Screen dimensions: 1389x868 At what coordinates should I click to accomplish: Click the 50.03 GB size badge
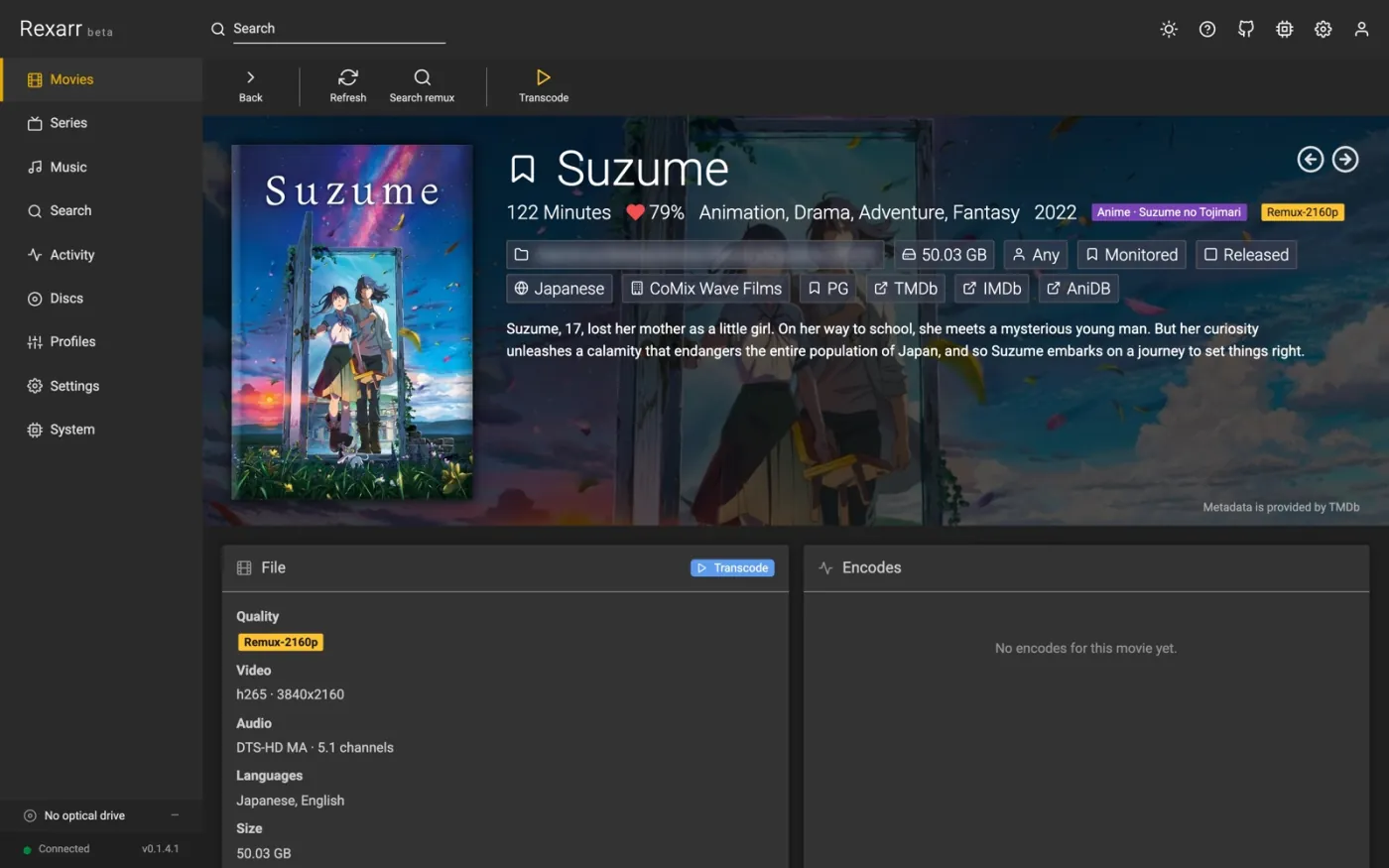(945, 255)
